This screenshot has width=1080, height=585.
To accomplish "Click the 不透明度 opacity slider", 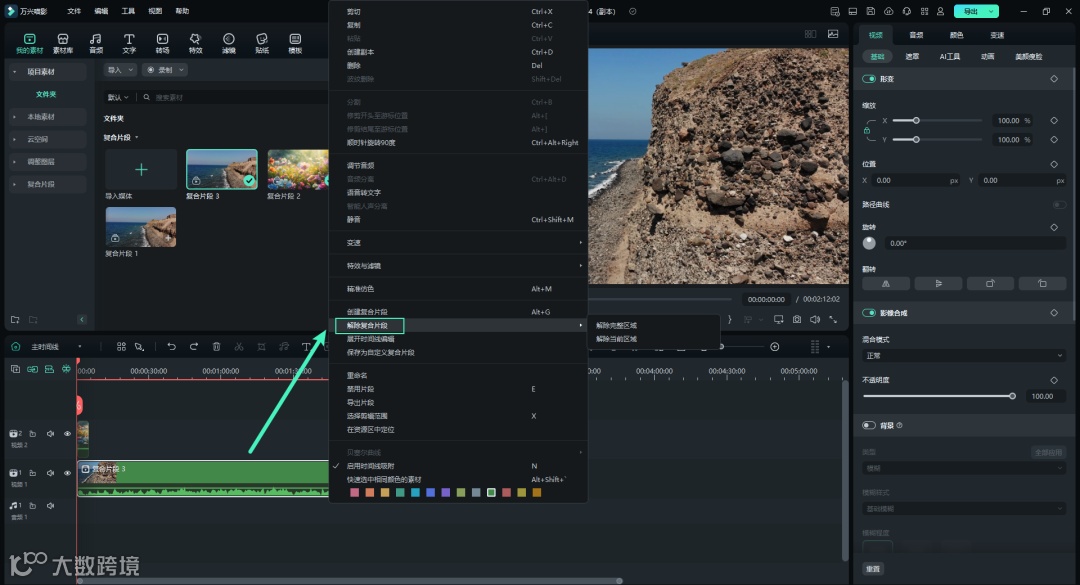I will tap(937, 396).
